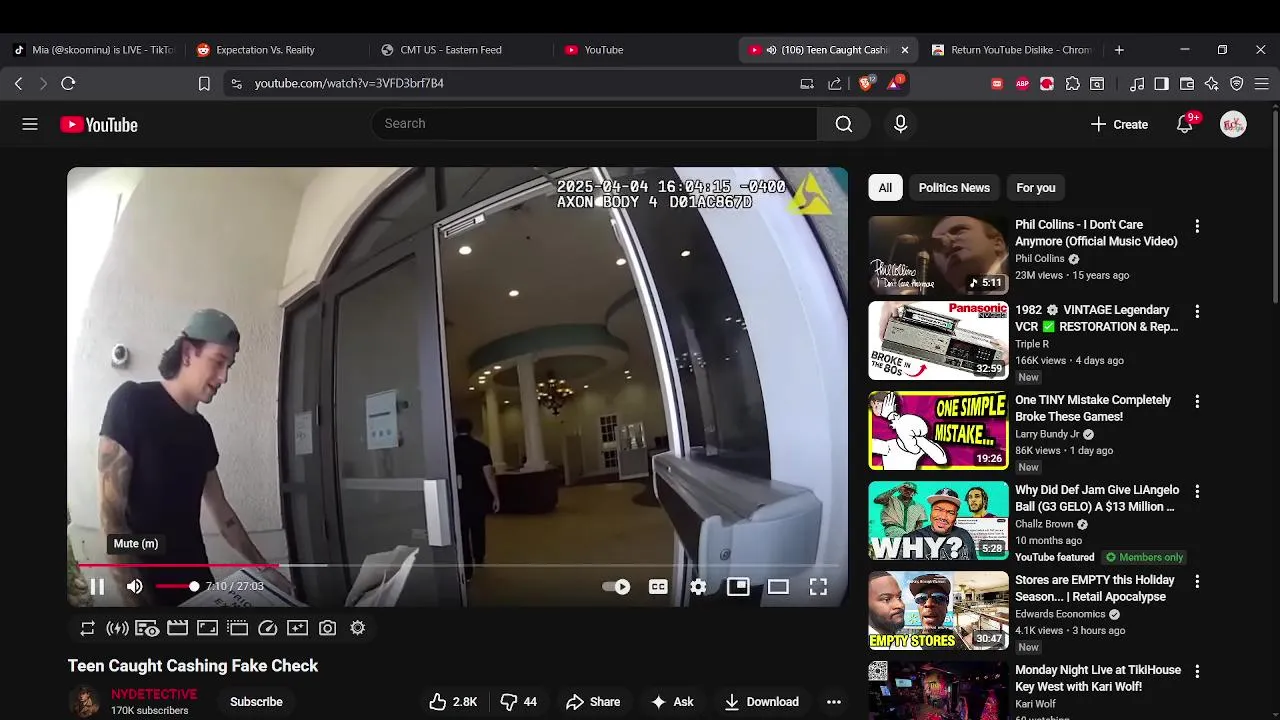Go back in browser history
Image resolution: width=1280 pixels, height=720 pixels.
[x=19, y=84]
